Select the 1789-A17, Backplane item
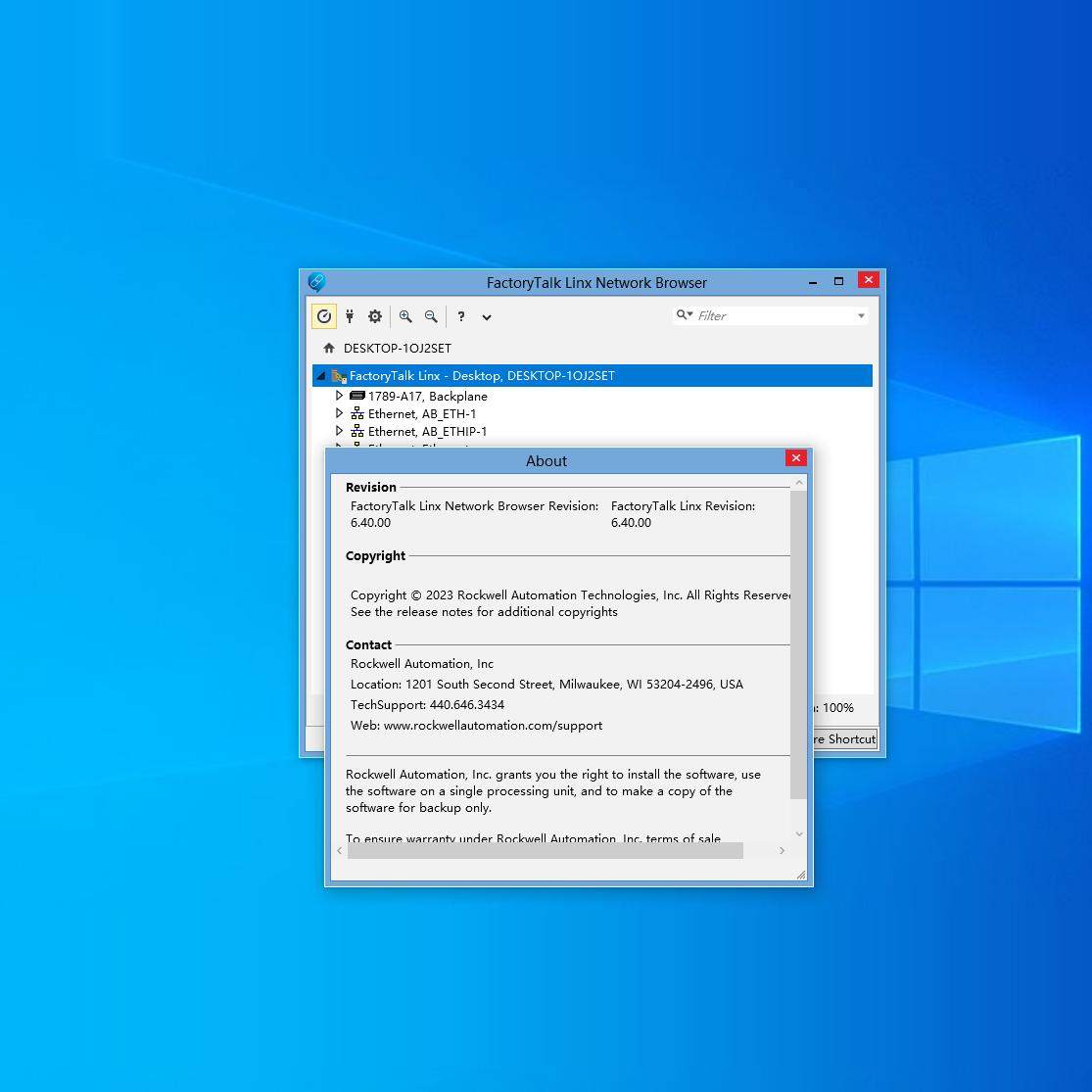Image resolution: width=1092 pixels, height=1092 pixels. coord(428,397)
